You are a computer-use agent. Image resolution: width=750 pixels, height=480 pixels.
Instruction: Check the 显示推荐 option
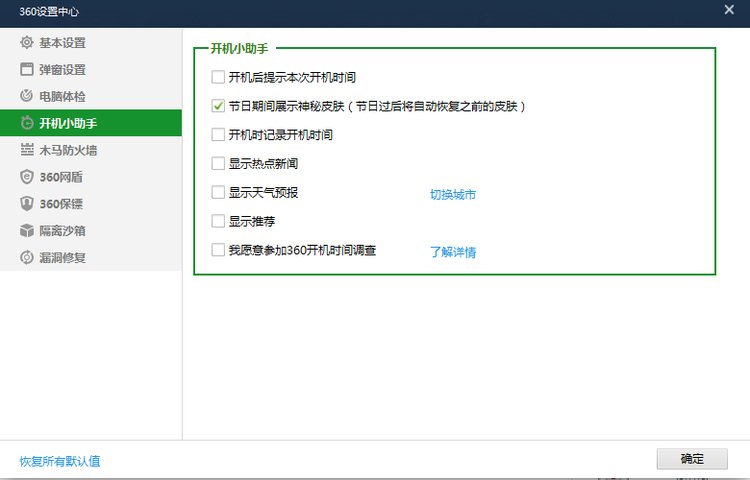coord(218,221)
